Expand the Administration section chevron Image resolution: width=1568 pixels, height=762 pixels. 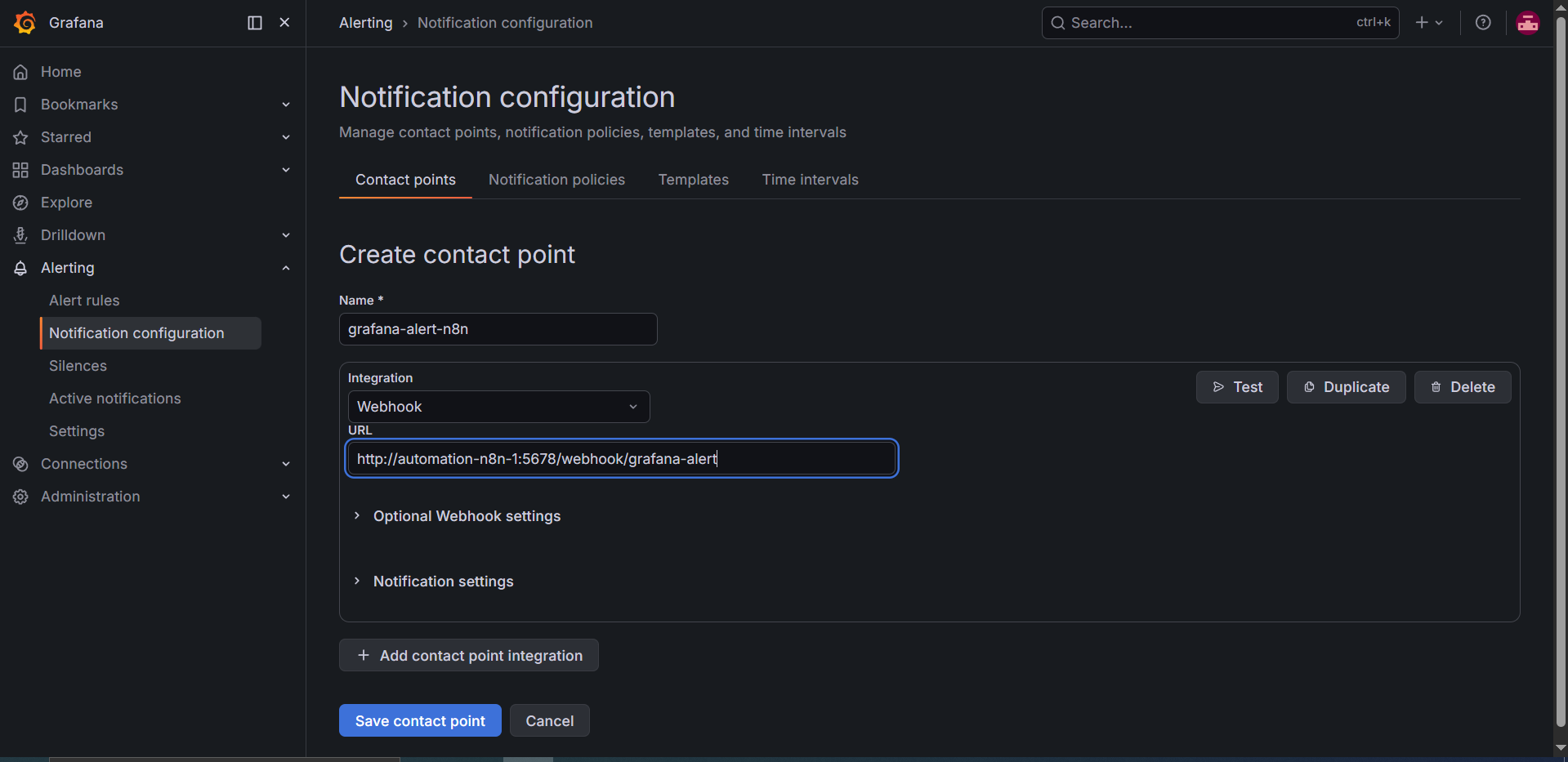click(286, 497)
